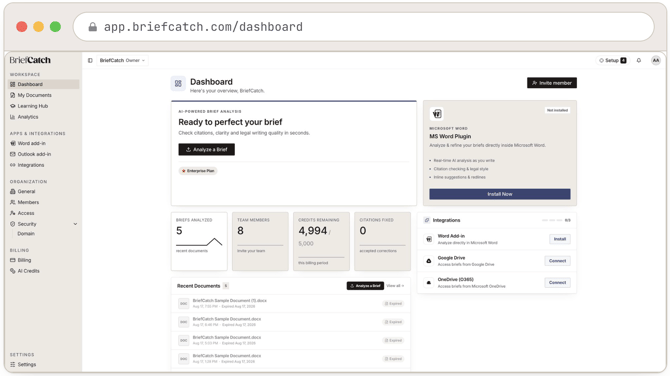
Task: Click the MS Word Plugin icon
Action: [x=437, y=114]
